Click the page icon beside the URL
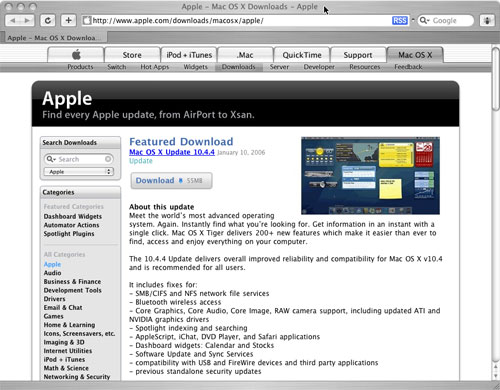Image resolution: width=500 pixels, height=390 pixels. pyautogui.click(x=87, y=21)
